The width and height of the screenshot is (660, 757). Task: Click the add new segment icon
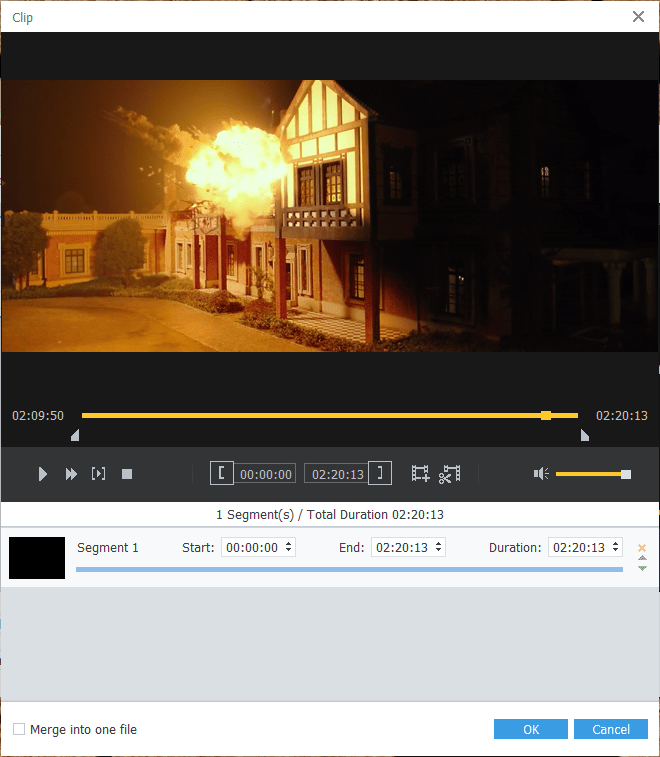(x=421, y=474)
